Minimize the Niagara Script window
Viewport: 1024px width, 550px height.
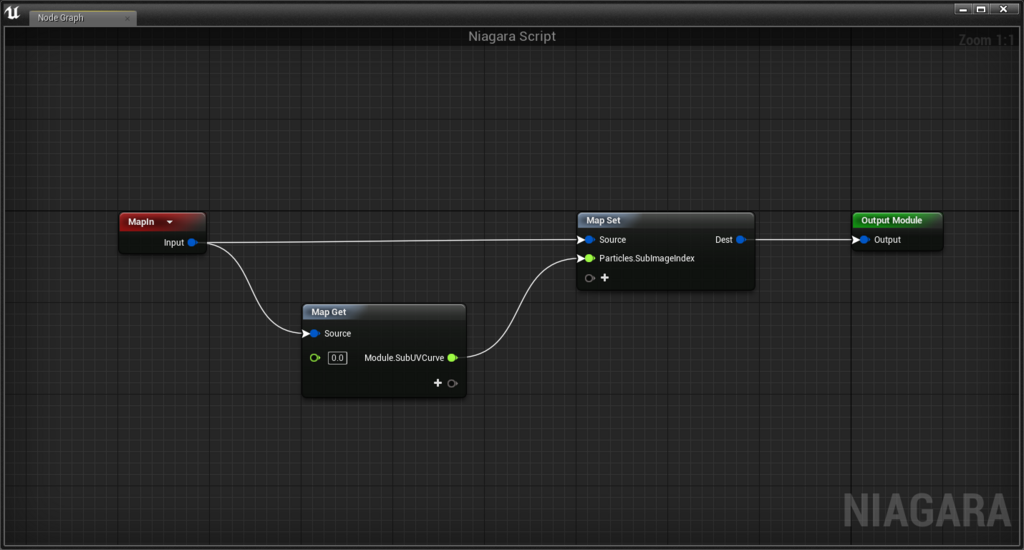[x=963, y=9]
